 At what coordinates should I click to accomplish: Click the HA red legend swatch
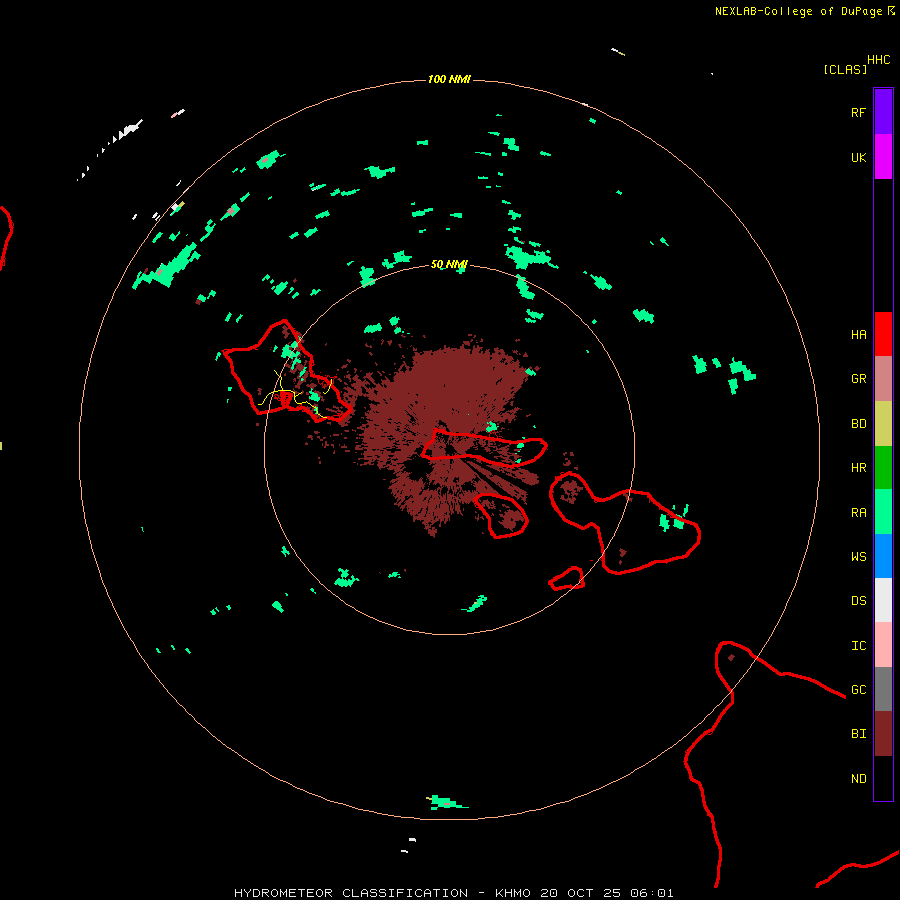pos(883,334)
